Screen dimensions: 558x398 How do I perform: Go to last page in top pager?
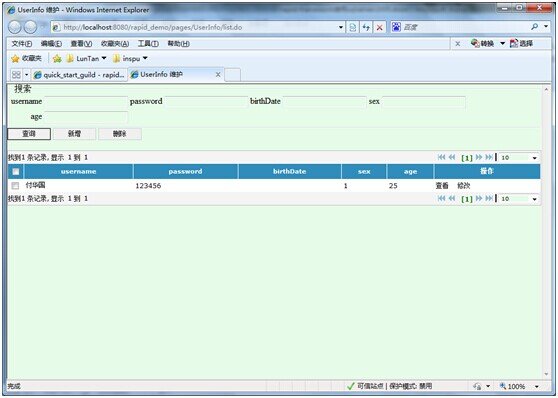tap(489, 157)
